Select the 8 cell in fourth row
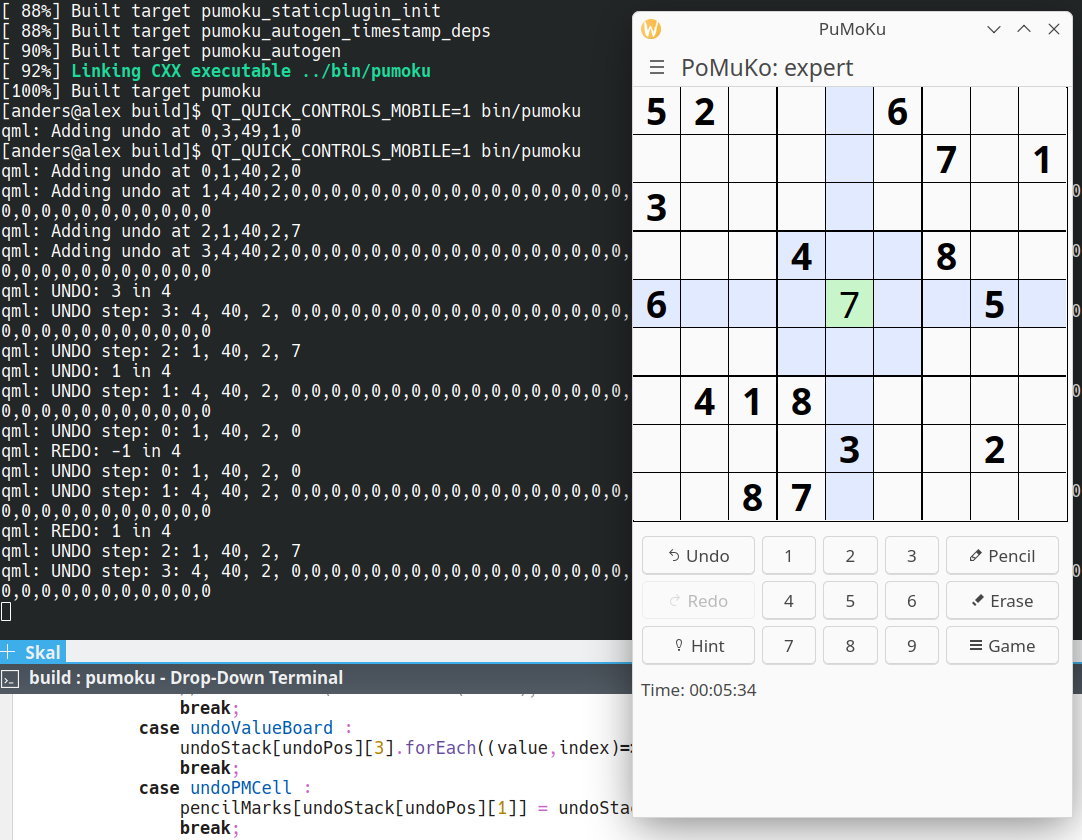This screenshot has width=1082, height=840. point(946,255)
